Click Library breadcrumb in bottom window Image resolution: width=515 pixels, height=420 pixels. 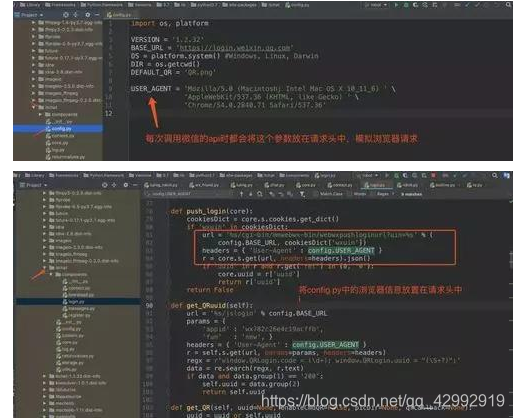35,175
